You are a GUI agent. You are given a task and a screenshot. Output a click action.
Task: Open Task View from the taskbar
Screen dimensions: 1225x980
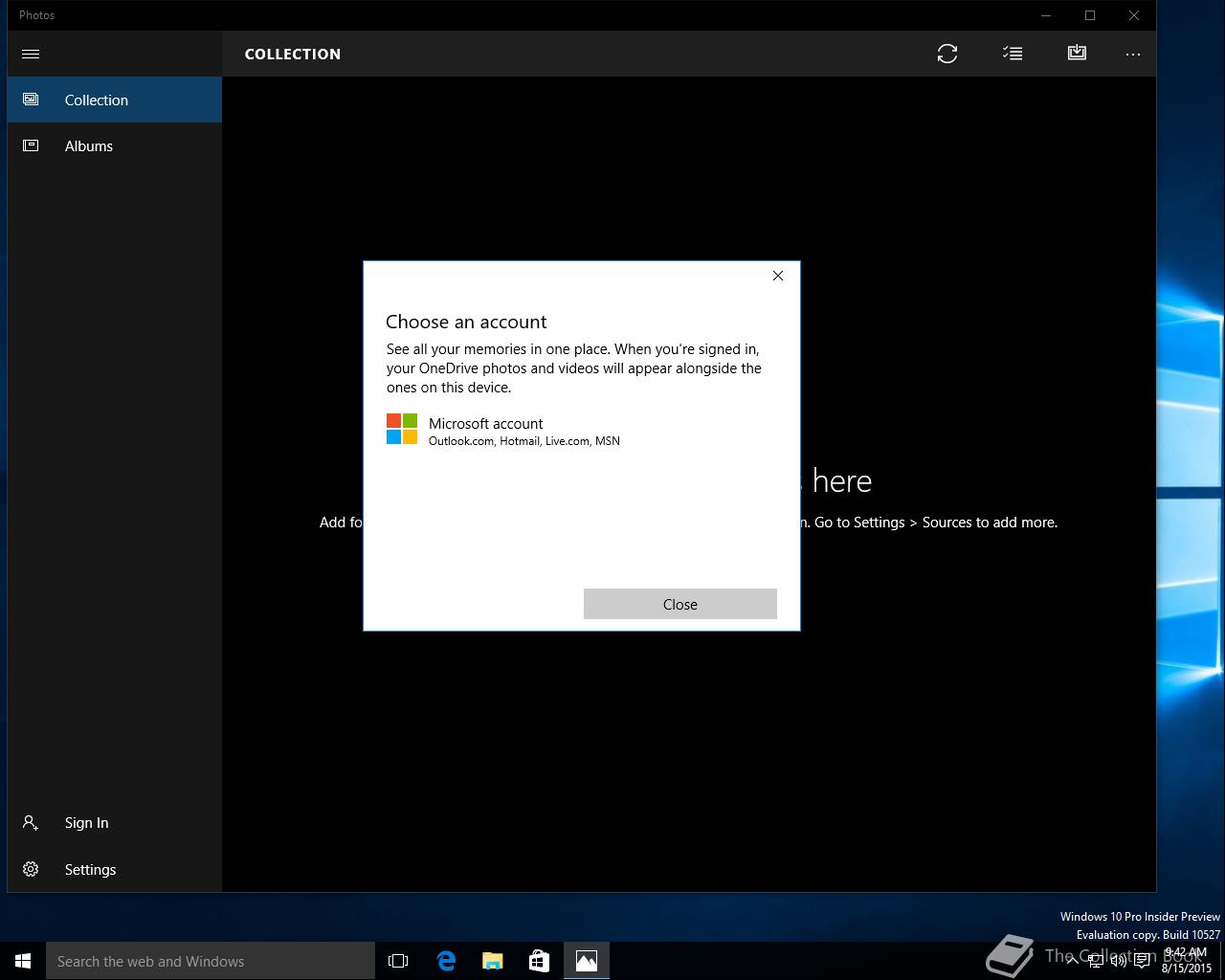[x=398, y=961]
